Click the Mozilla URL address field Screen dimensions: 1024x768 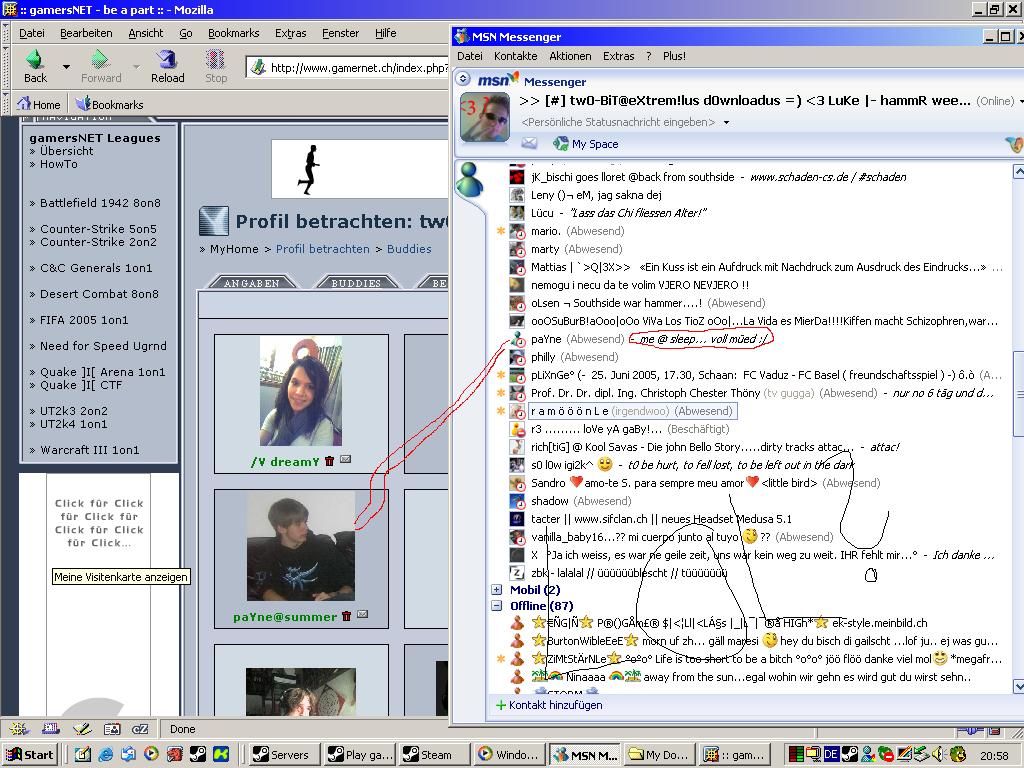click(347, 67)
